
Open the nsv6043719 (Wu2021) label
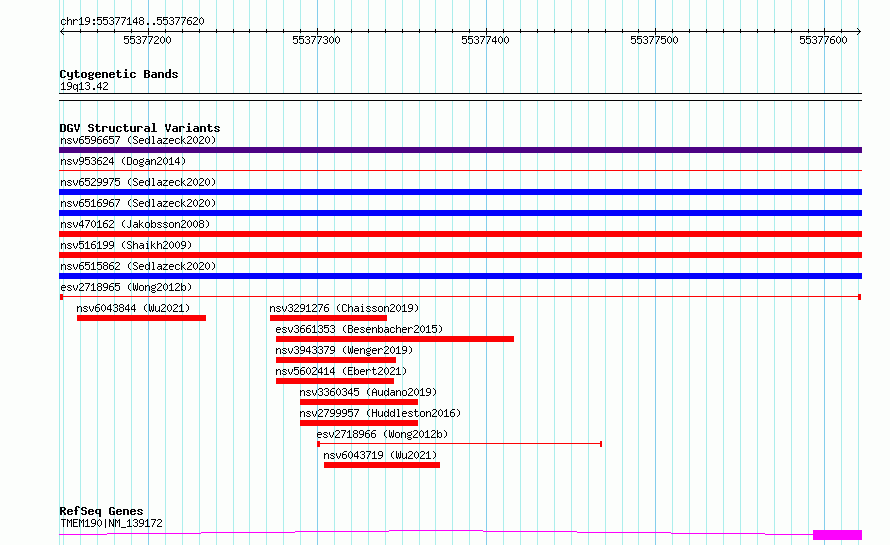click(380, 455)
